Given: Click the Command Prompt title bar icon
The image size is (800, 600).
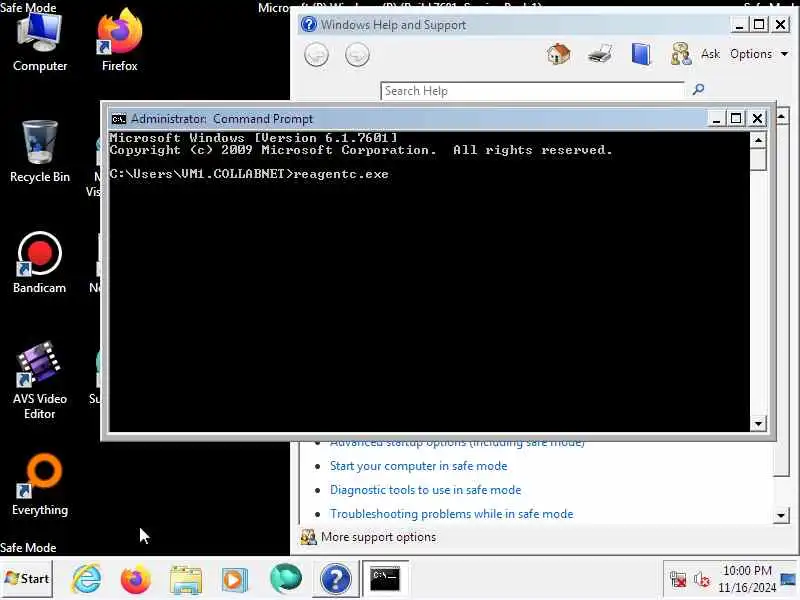Looking at the screenshot, I should [118, 119].
